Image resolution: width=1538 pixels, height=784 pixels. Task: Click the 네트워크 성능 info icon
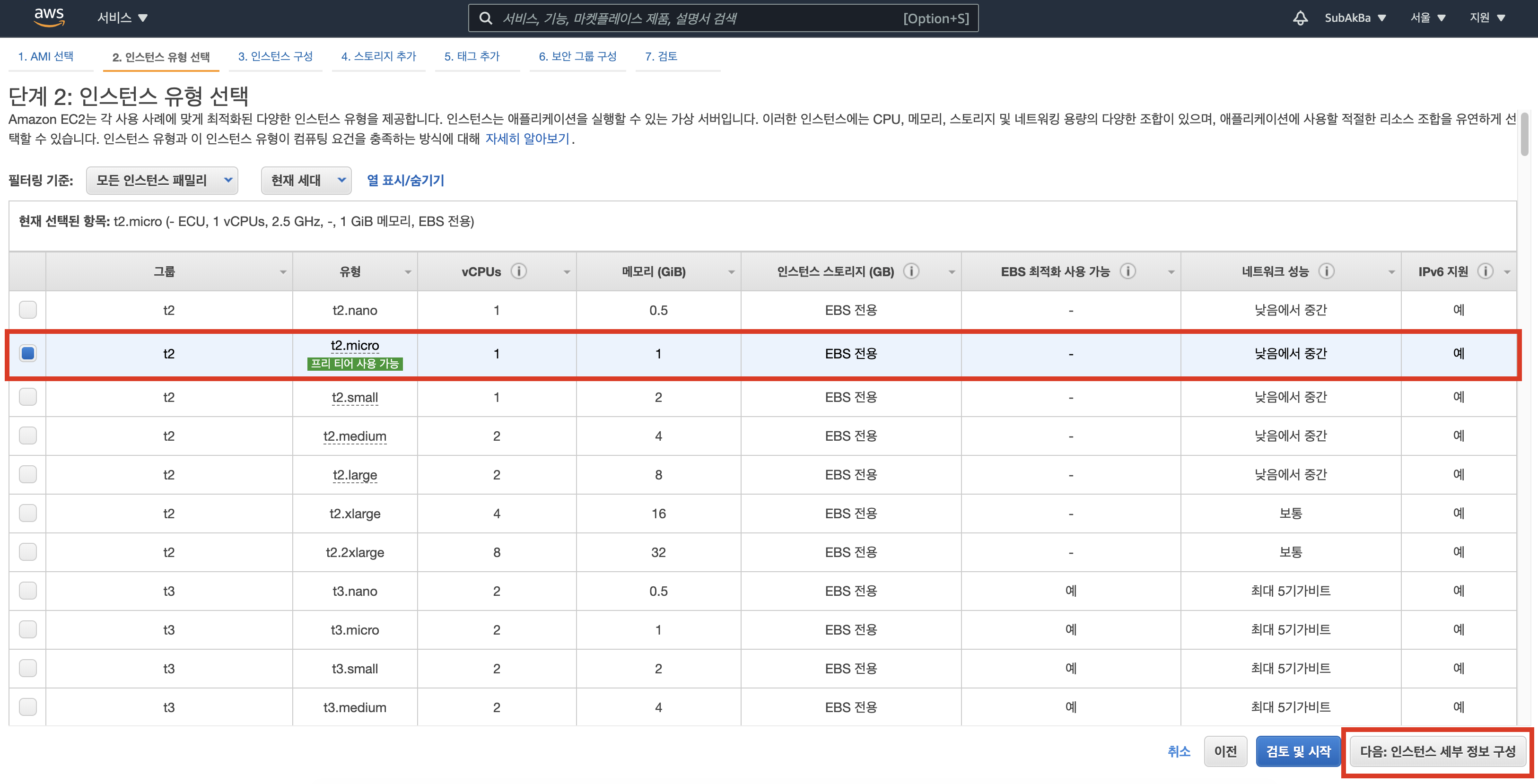pos(1326,271)
